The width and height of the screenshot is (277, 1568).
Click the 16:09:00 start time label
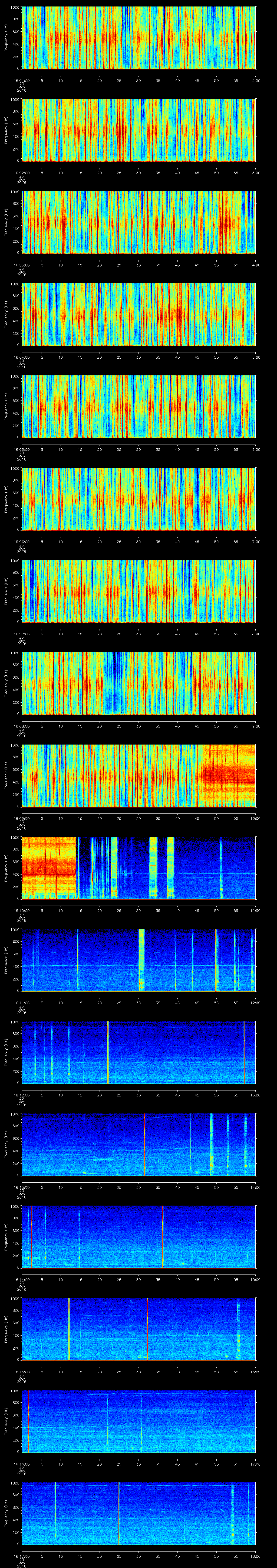[21, 818]
